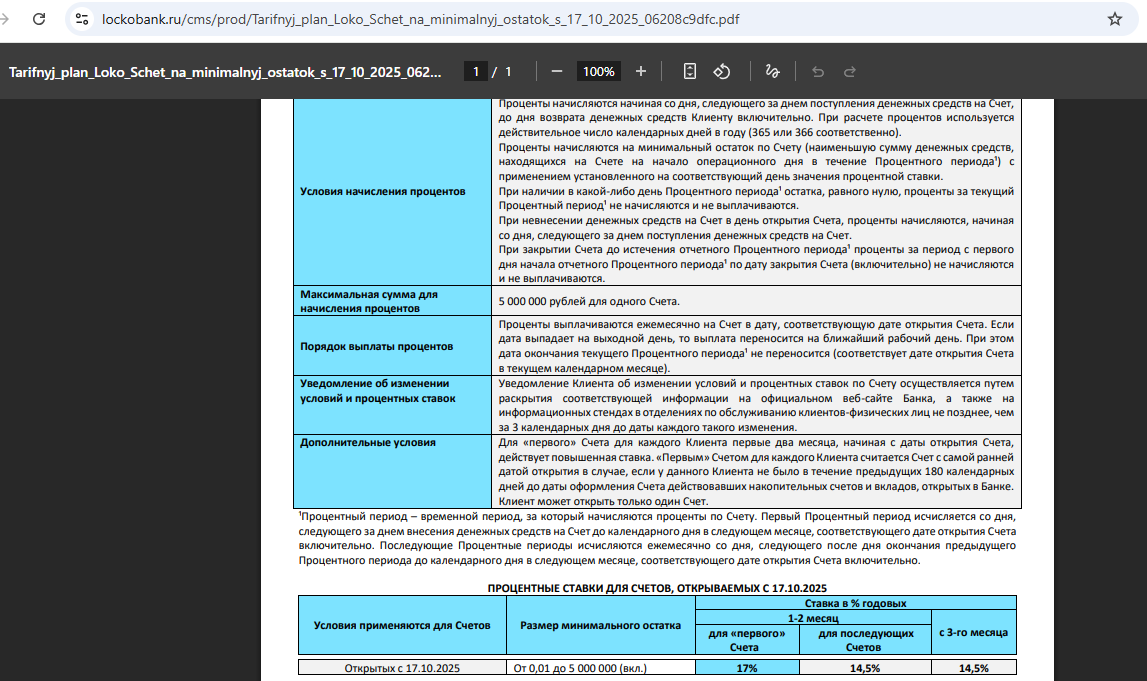Zoom out the PDF with minus button

557,71
